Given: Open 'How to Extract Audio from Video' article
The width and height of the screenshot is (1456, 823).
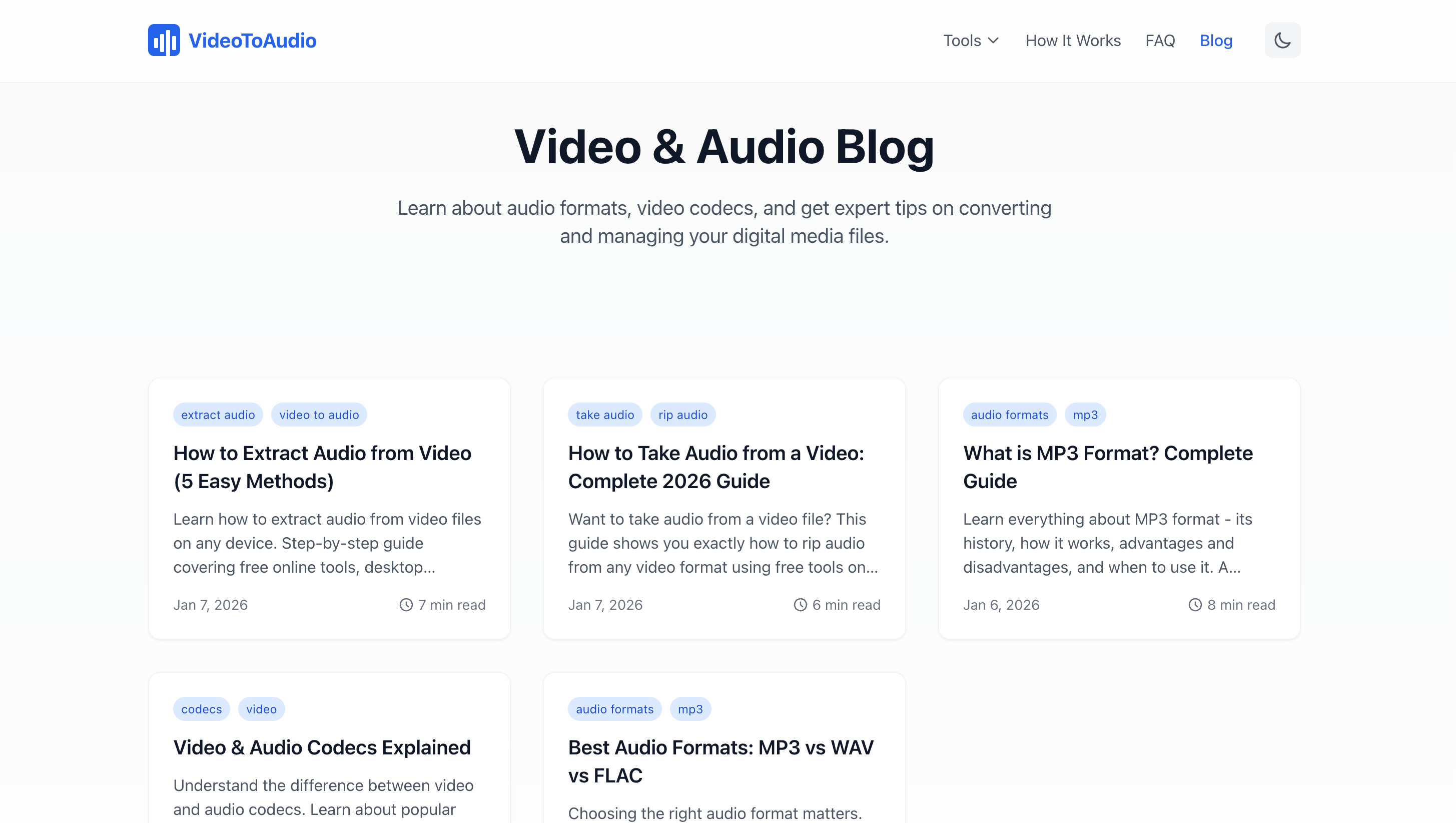Looking at the screenshot, I should coord(322,467).
